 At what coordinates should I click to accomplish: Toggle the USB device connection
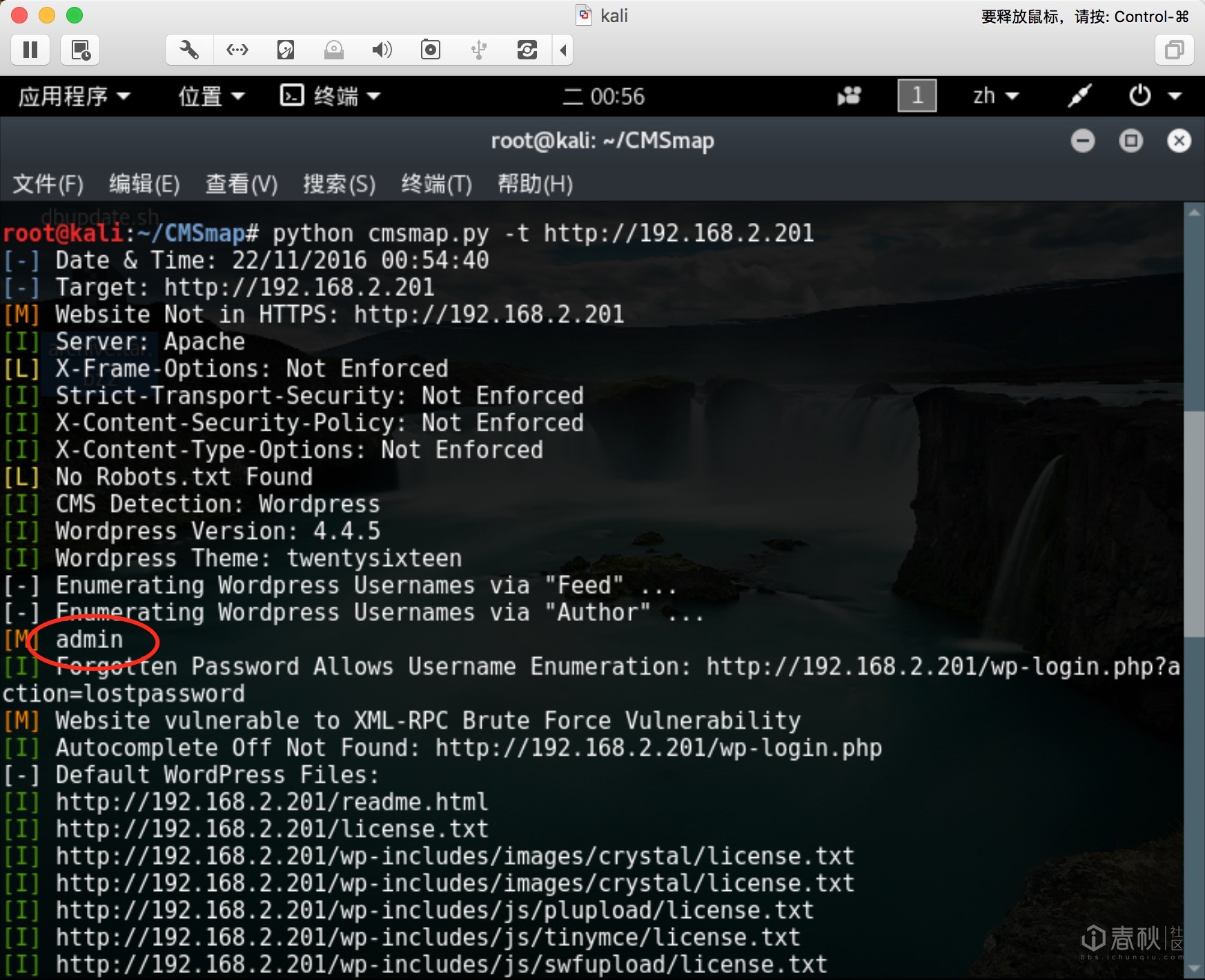click(x=479, y=50)
